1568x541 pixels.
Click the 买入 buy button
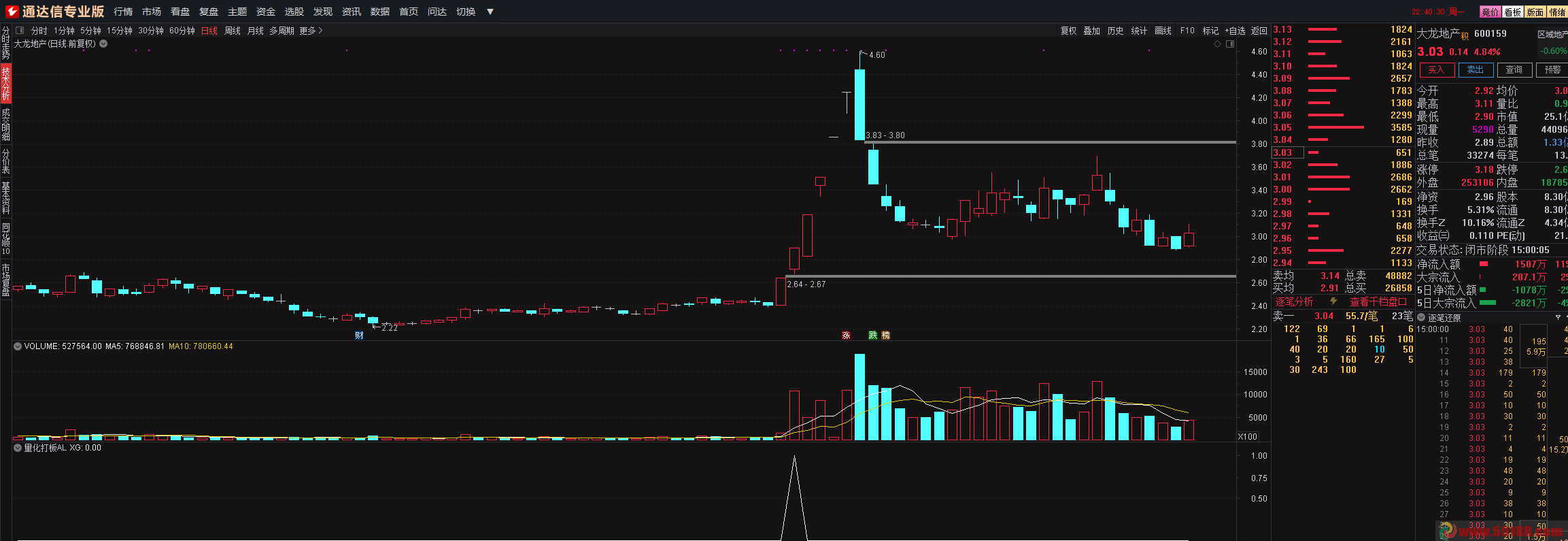click(x=1435, y=70)
